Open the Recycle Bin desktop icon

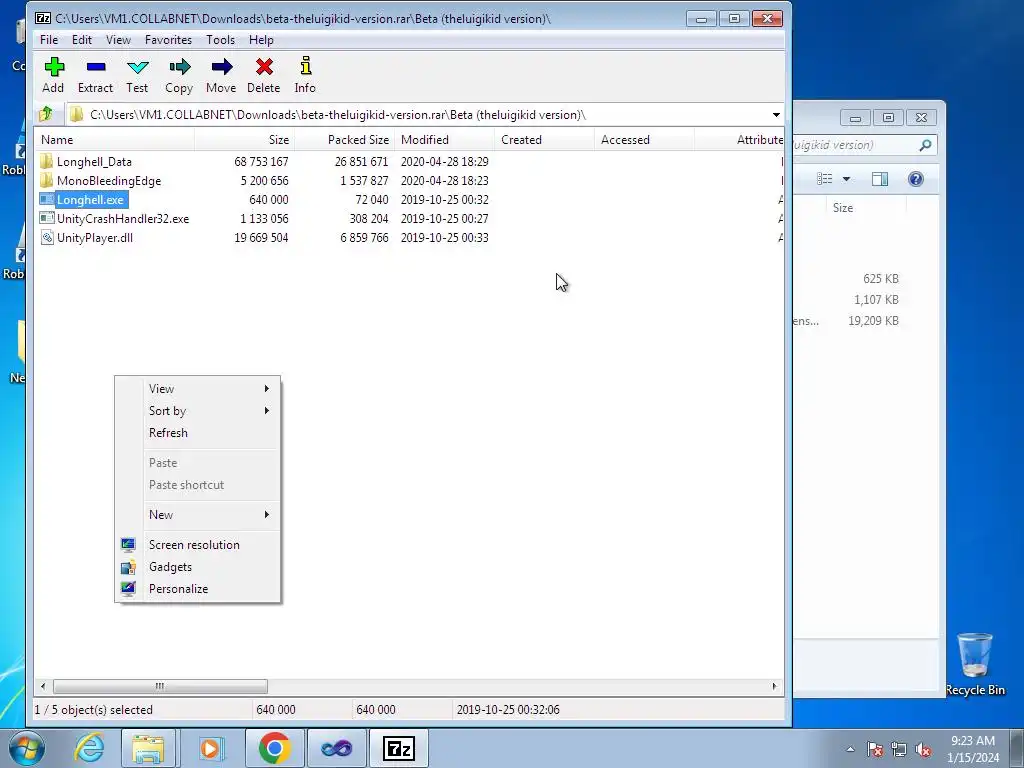tap(974, 664)
